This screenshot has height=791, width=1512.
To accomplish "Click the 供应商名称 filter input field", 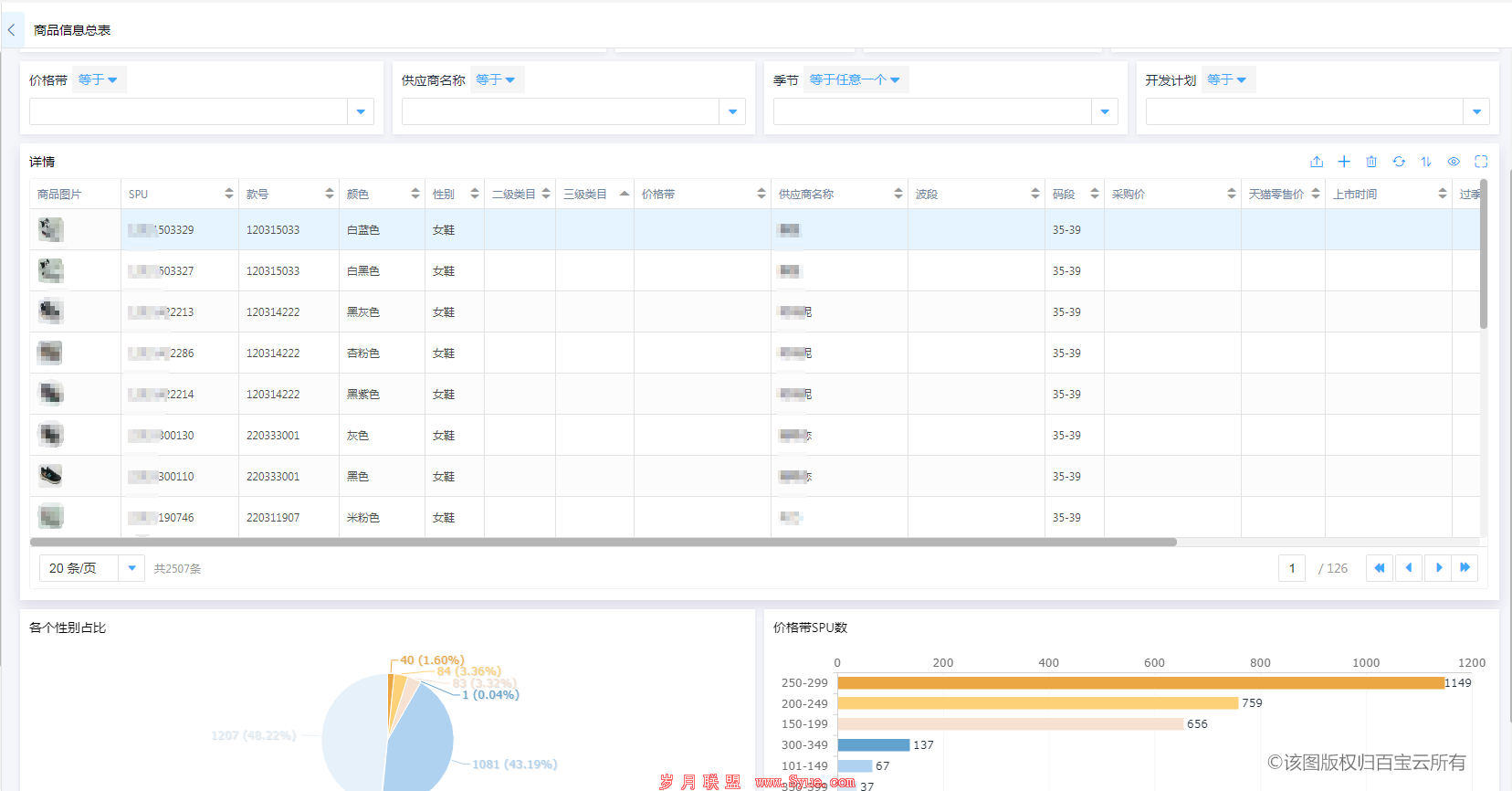I will click(x=561, y=111).
